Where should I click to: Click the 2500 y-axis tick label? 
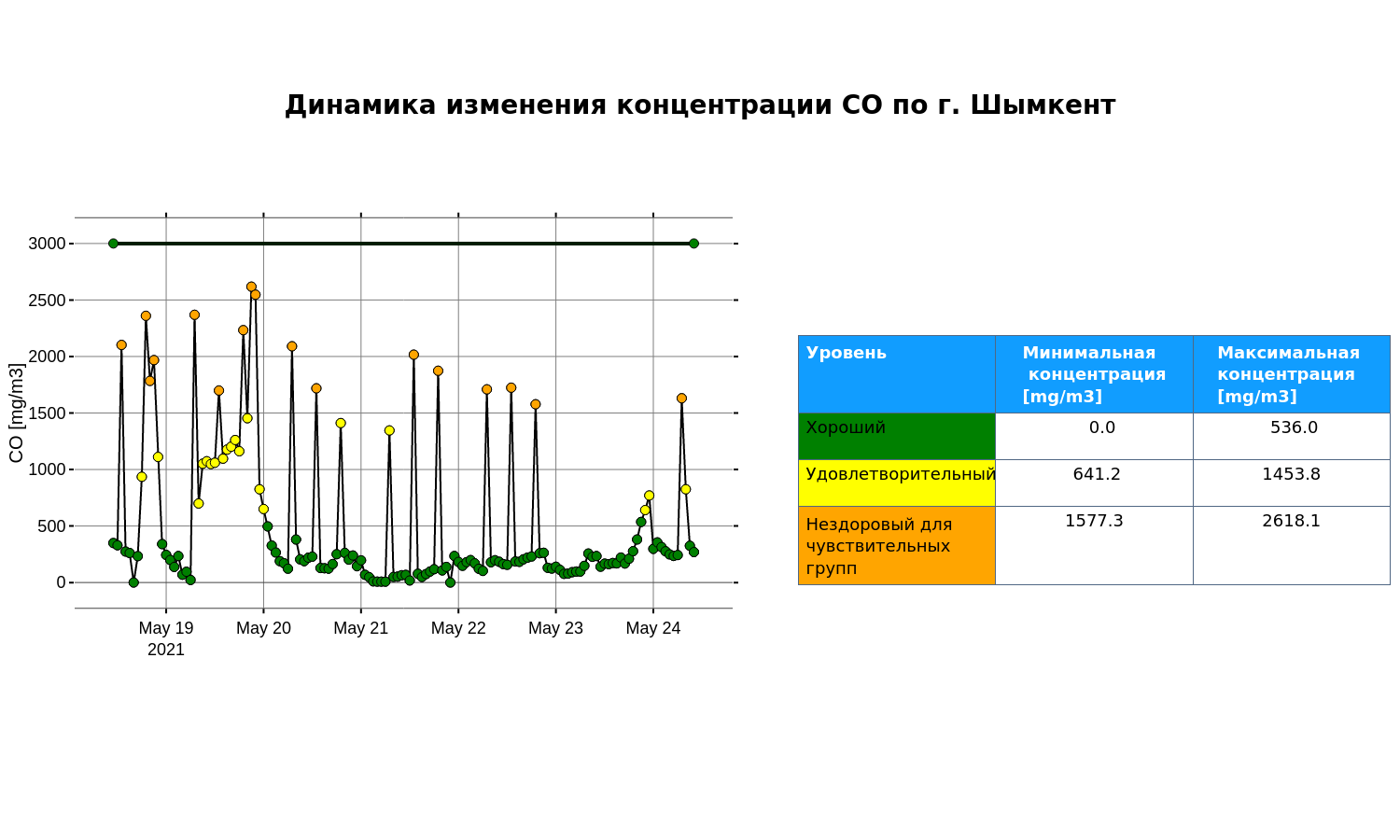pos(47,301)
